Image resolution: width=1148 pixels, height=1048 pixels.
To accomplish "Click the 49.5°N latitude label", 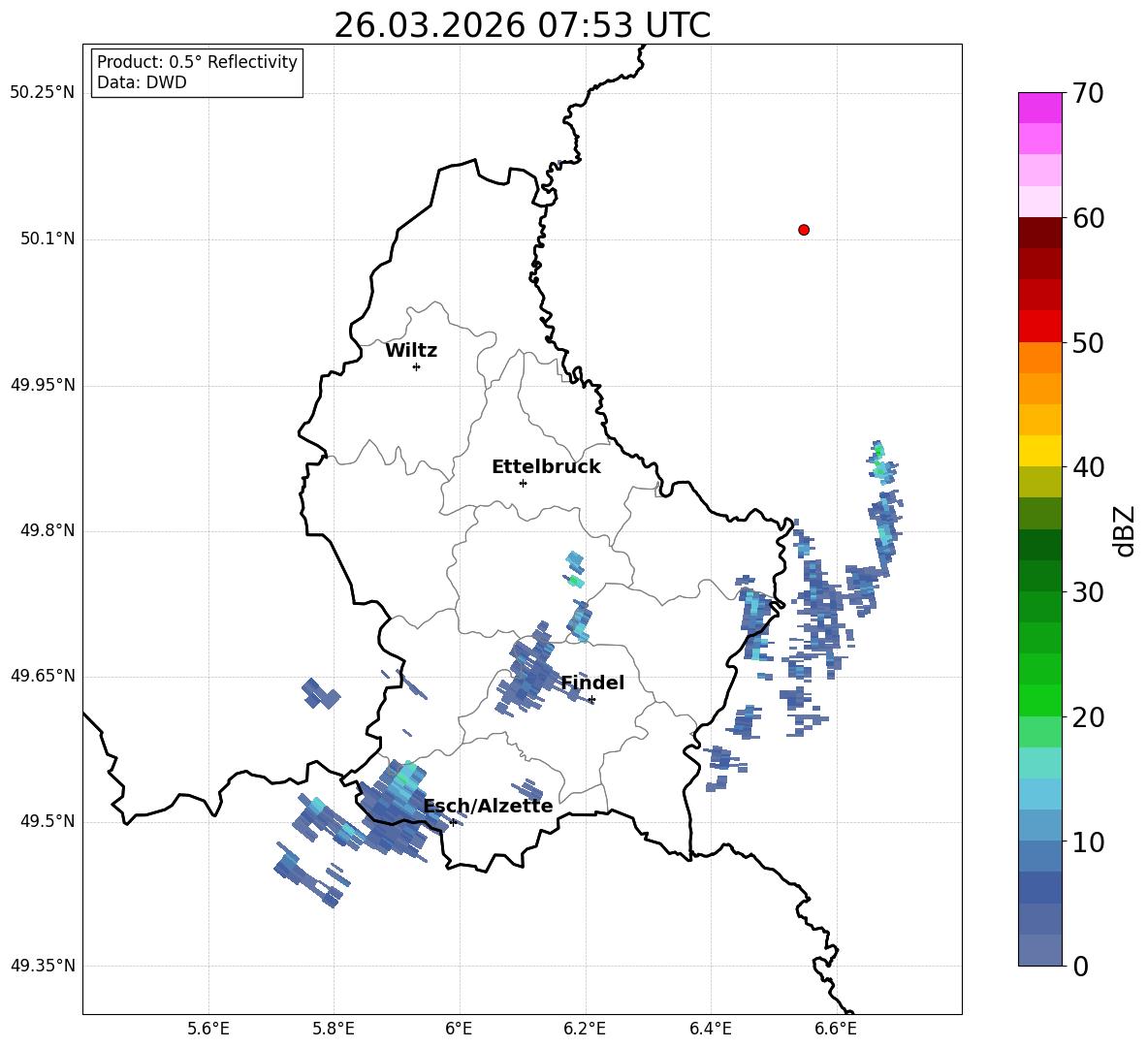I will pyautogui.click(x=48, y=821).
